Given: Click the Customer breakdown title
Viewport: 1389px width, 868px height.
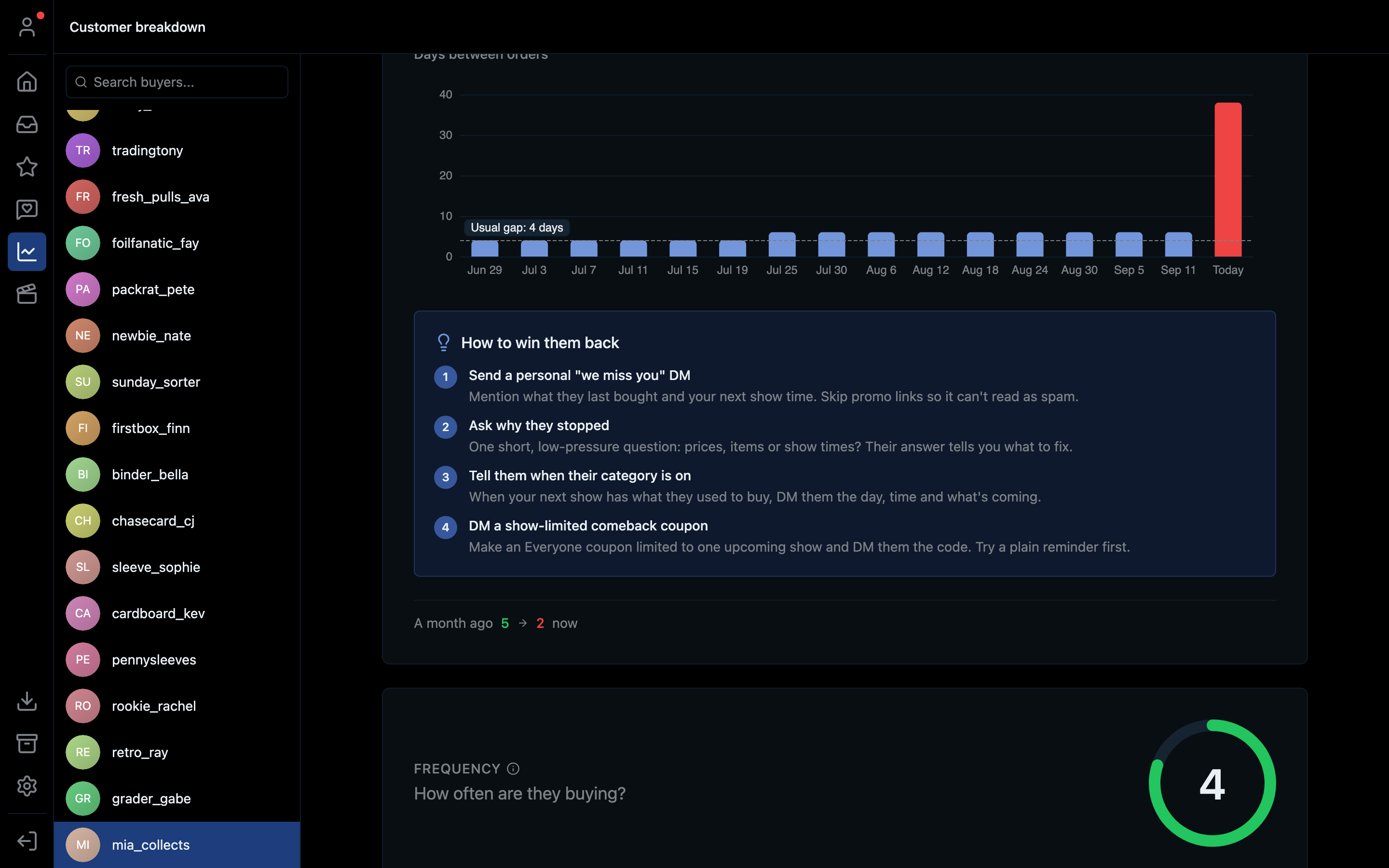Looking at the screenshot, I should point(137,27).
